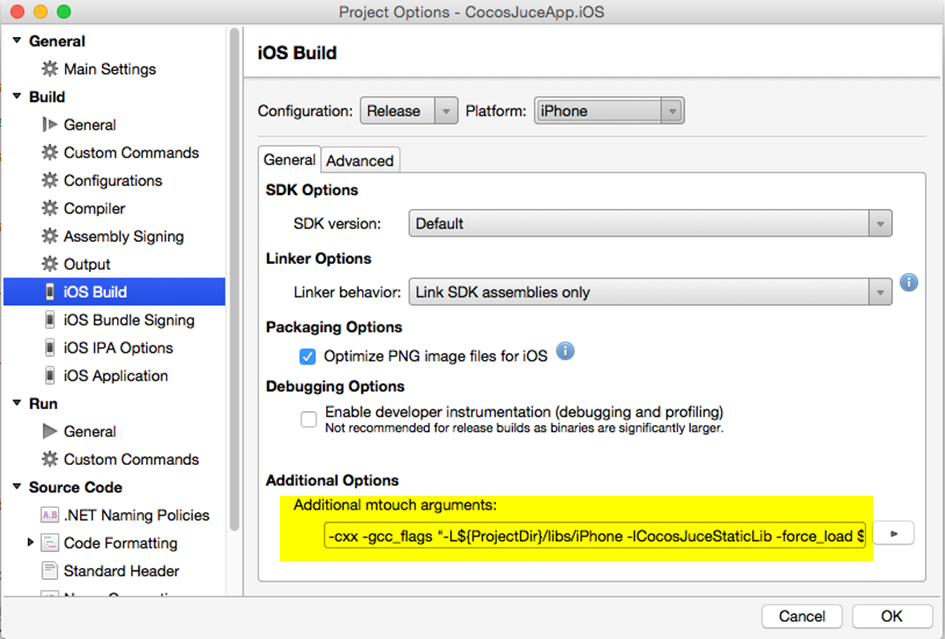This screenshot has height=639, width=945.
Task: Click phone icon beside iOS Bundle Signing
Action: (50, 320)
